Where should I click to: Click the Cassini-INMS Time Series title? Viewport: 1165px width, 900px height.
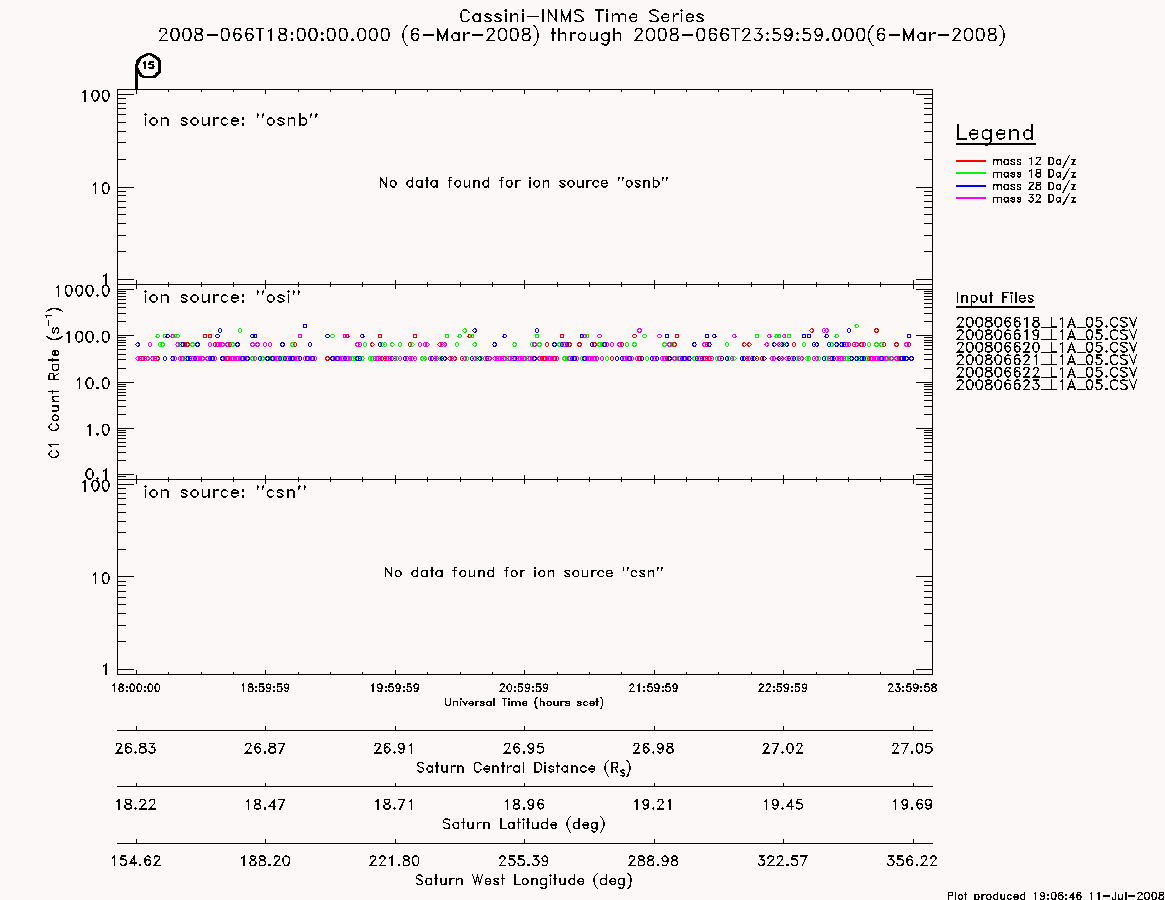pyautogui.click(x=582, y=16)
